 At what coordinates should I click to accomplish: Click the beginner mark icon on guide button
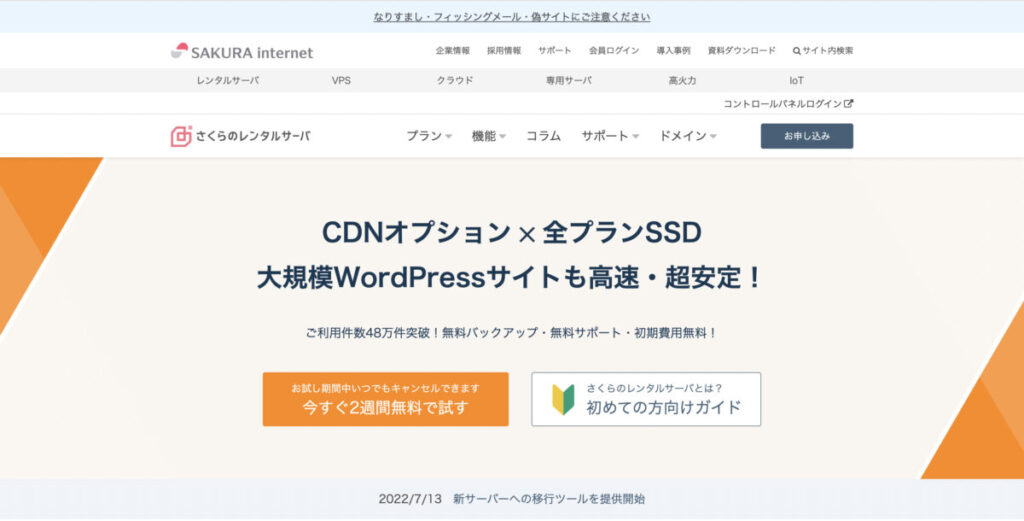(x=563, y=399)
